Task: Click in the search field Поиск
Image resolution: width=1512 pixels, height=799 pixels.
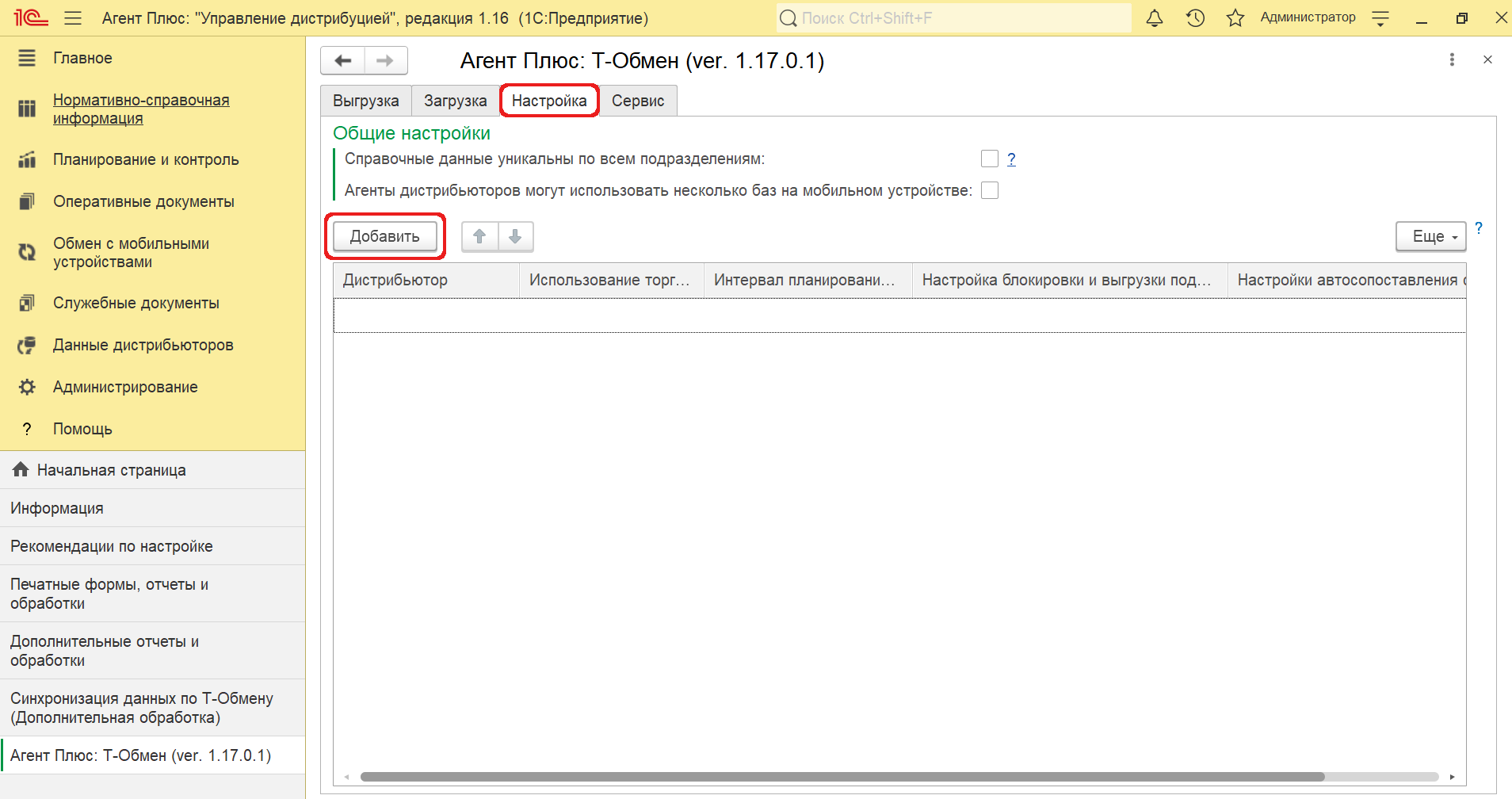Action: coord(954,17)
